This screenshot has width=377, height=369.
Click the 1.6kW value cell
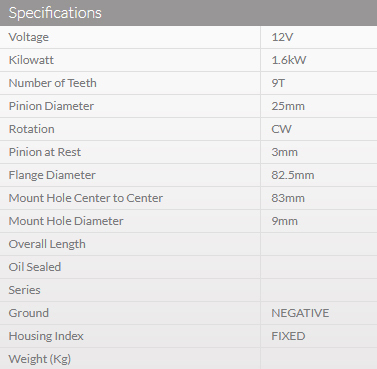[319, 60]
